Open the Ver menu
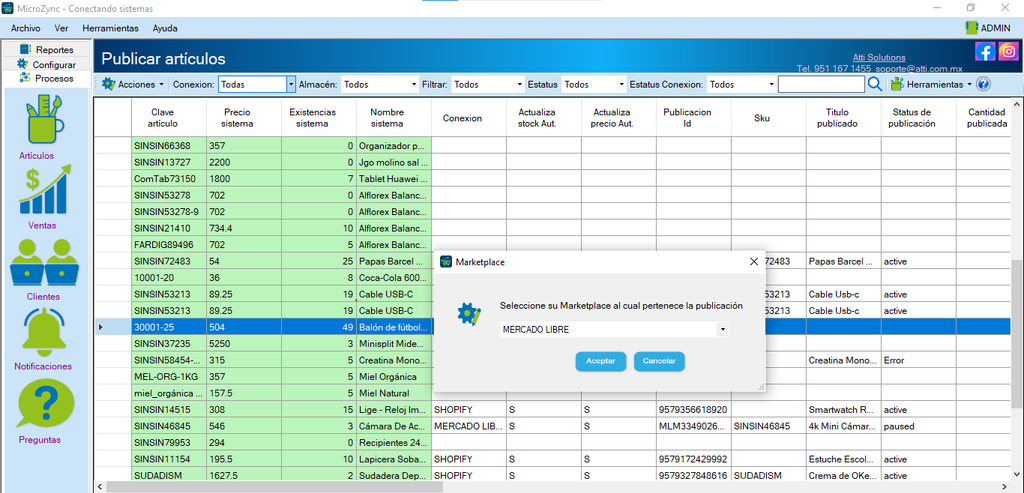 coord(62,28)
